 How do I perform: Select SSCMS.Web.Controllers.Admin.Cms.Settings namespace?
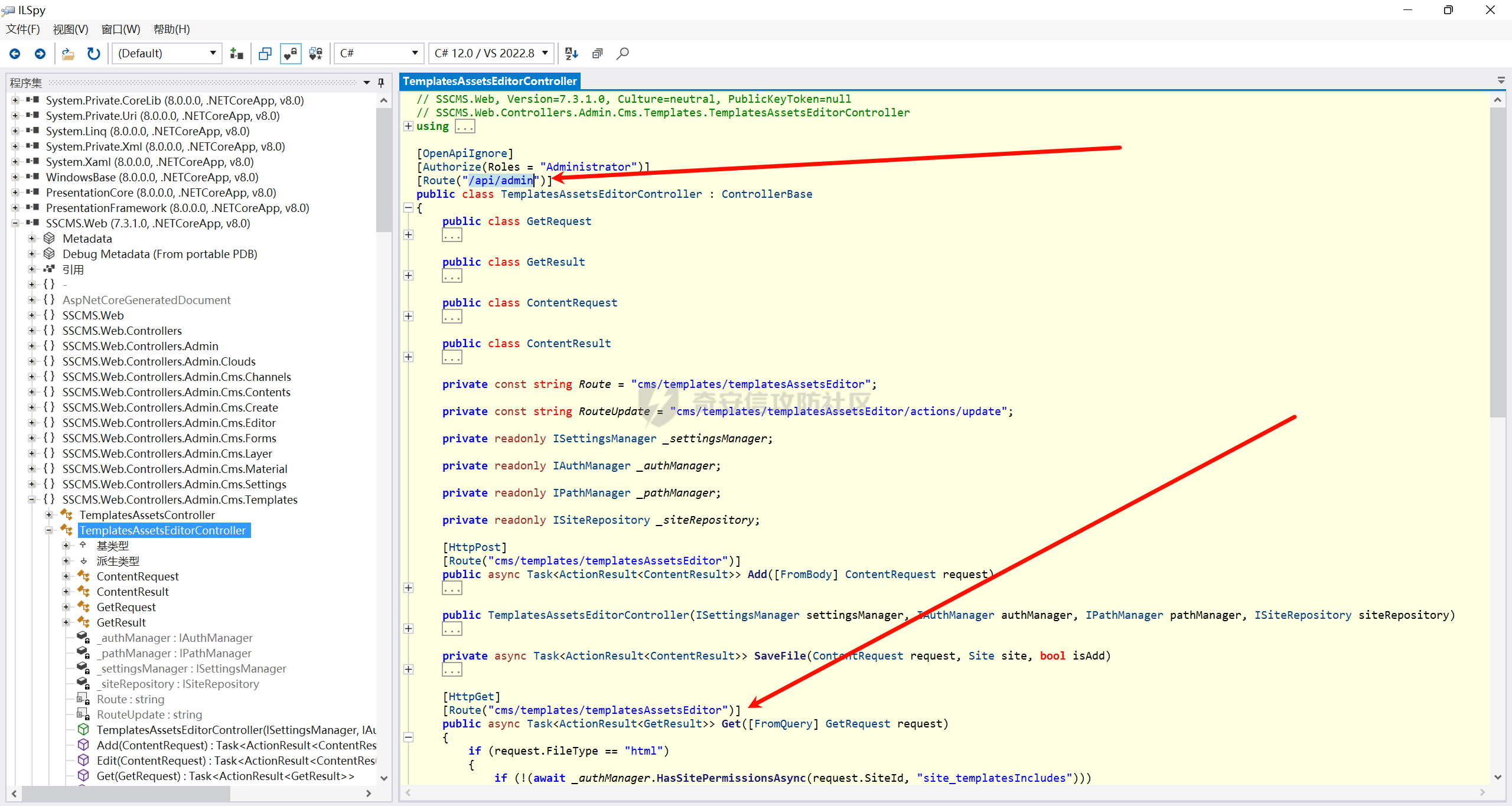(174, 484)
